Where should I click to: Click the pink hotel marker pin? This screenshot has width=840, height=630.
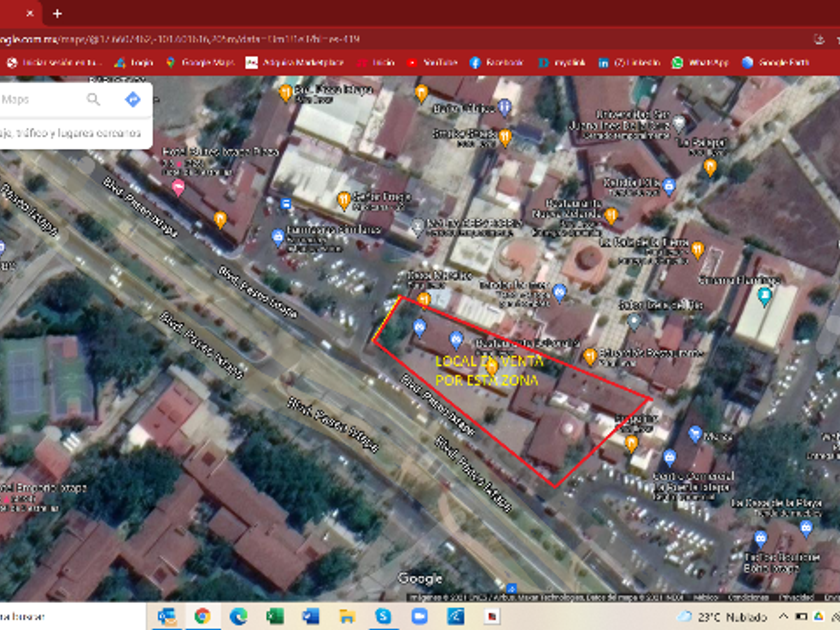pyautogui.click(x=178, y=187)
